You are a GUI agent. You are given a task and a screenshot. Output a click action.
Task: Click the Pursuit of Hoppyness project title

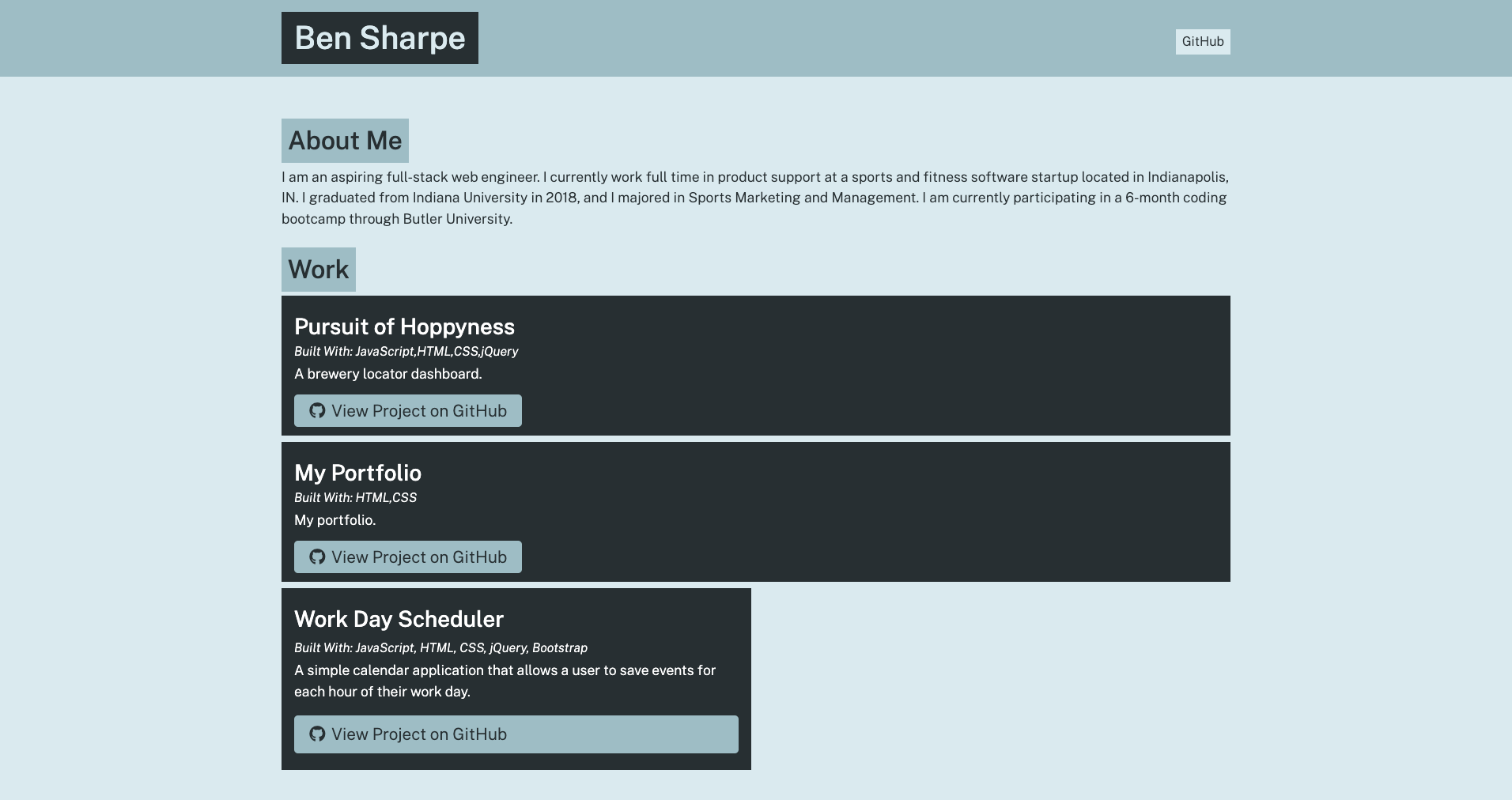tap(403, 326)
